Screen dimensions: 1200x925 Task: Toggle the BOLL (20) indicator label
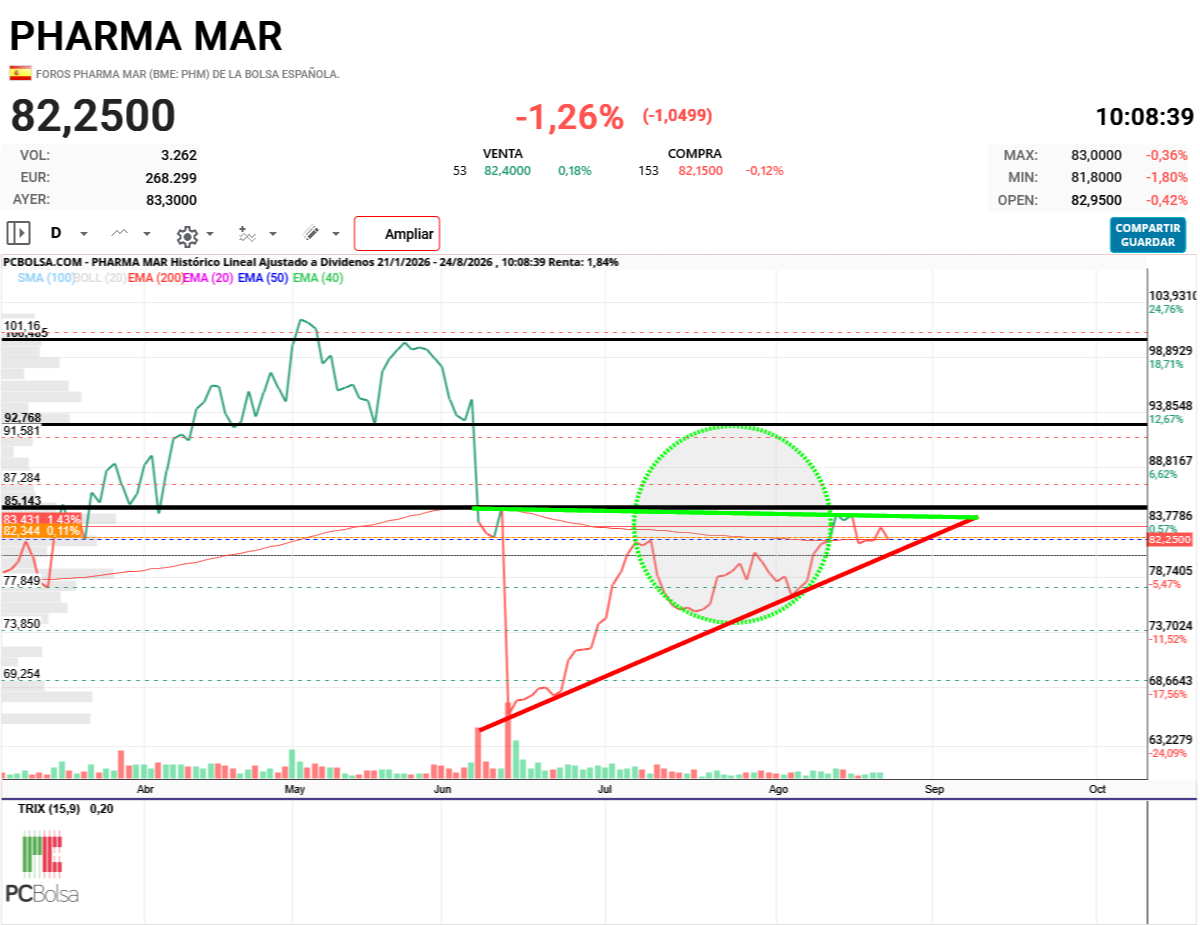[x=100, y=278]
